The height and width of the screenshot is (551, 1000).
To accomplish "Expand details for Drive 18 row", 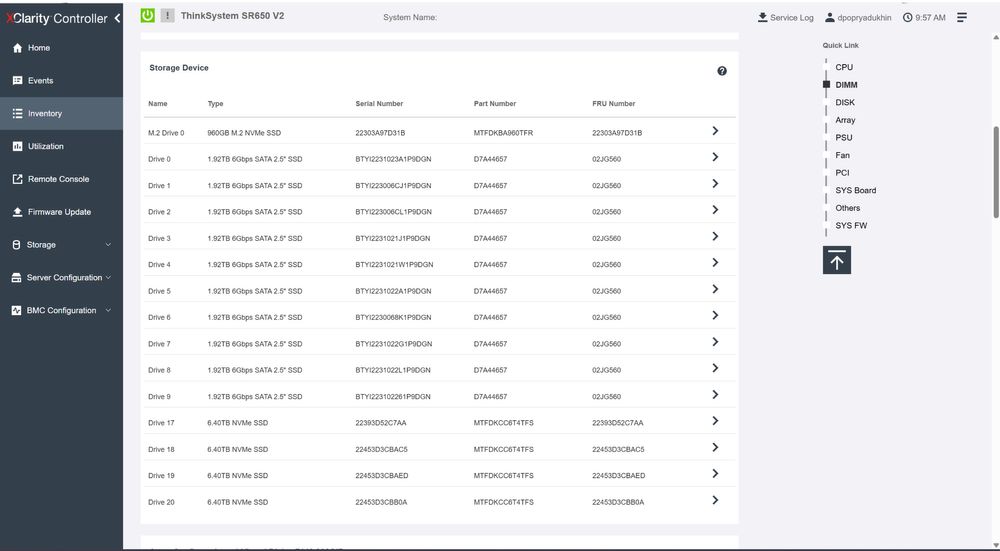I will (x=715, y=448).
